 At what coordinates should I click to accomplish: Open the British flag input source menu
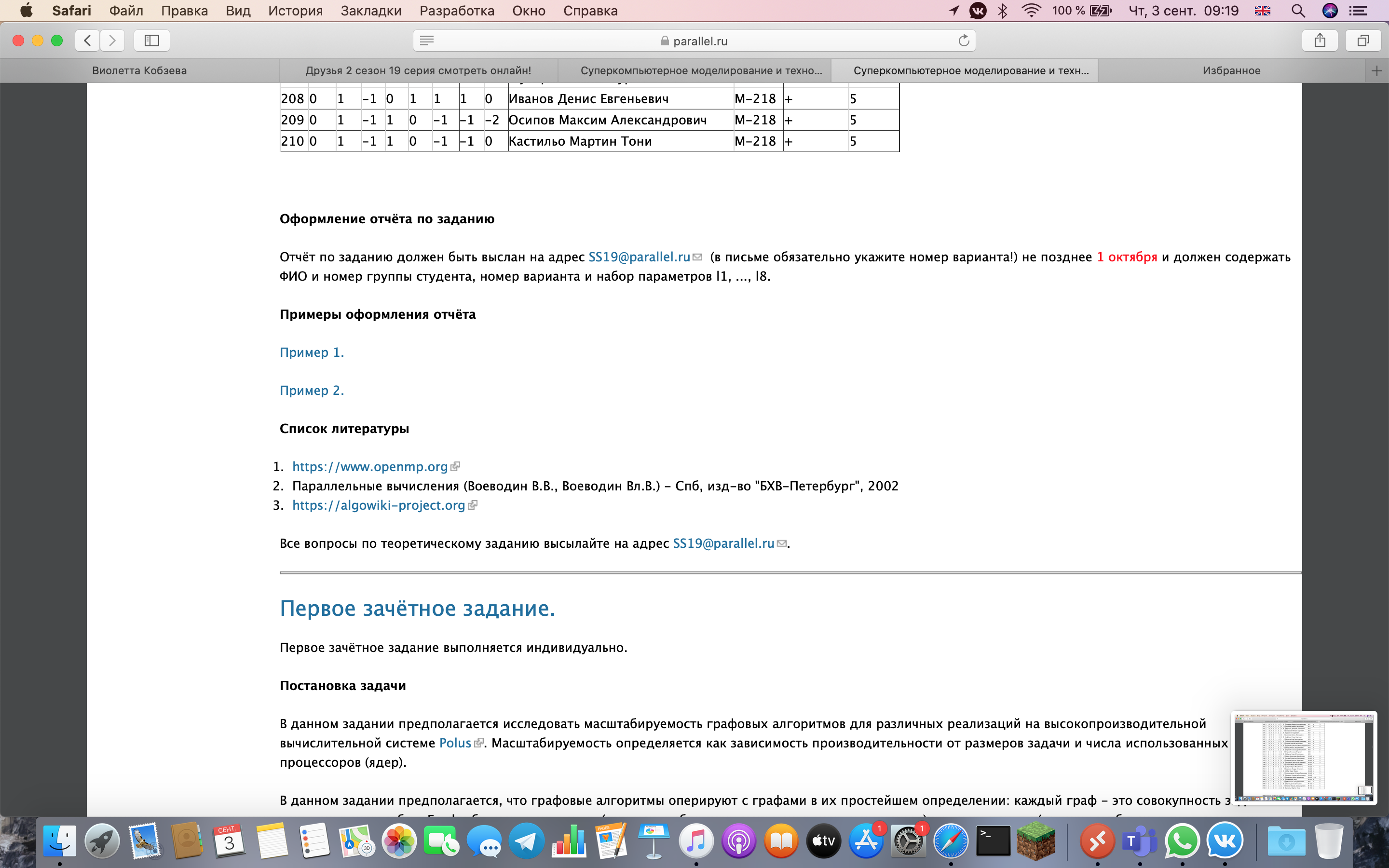click(x=1263, y=11)
